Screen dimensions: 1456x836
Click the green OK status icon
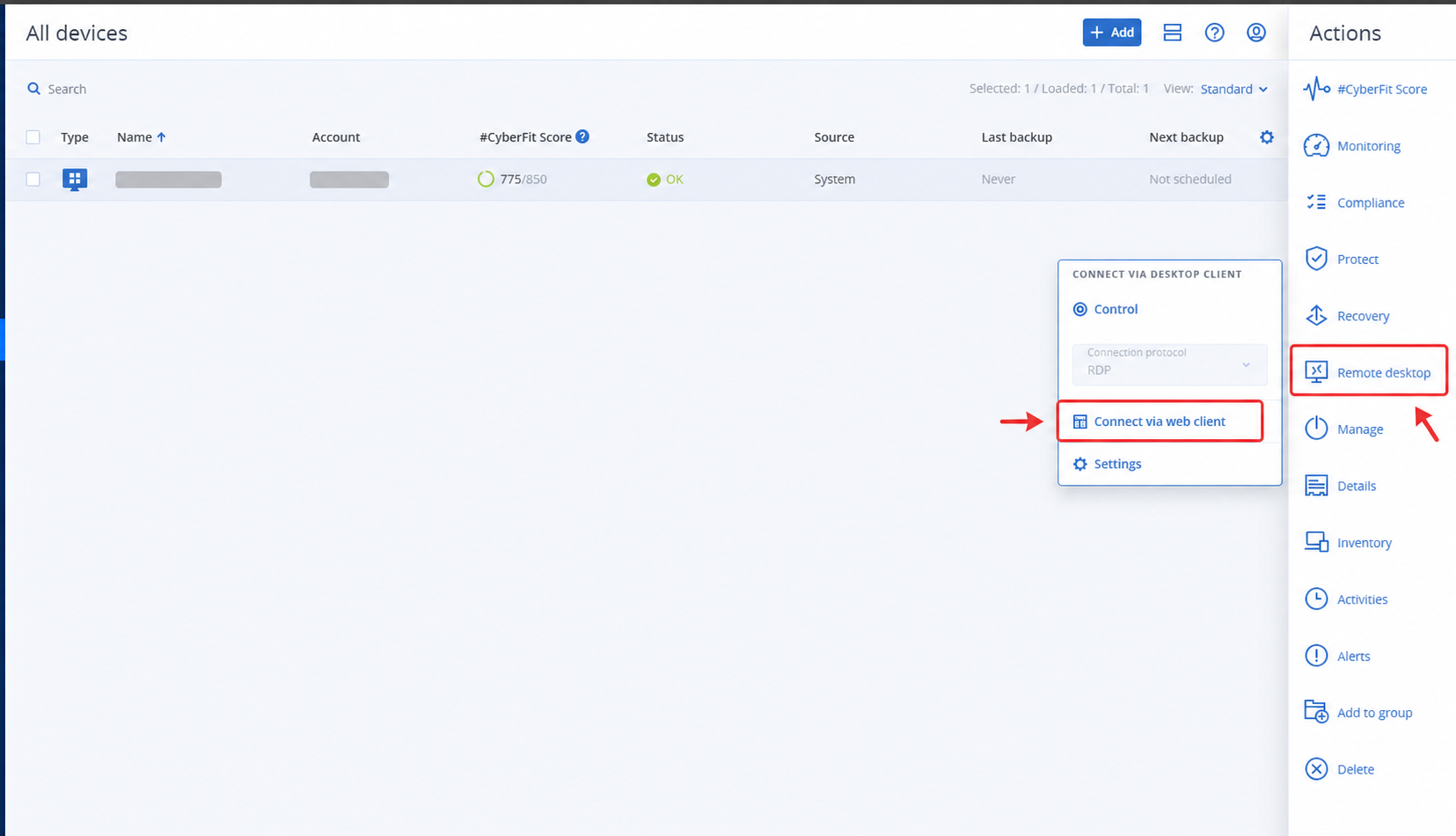click(x=654, y=180)
